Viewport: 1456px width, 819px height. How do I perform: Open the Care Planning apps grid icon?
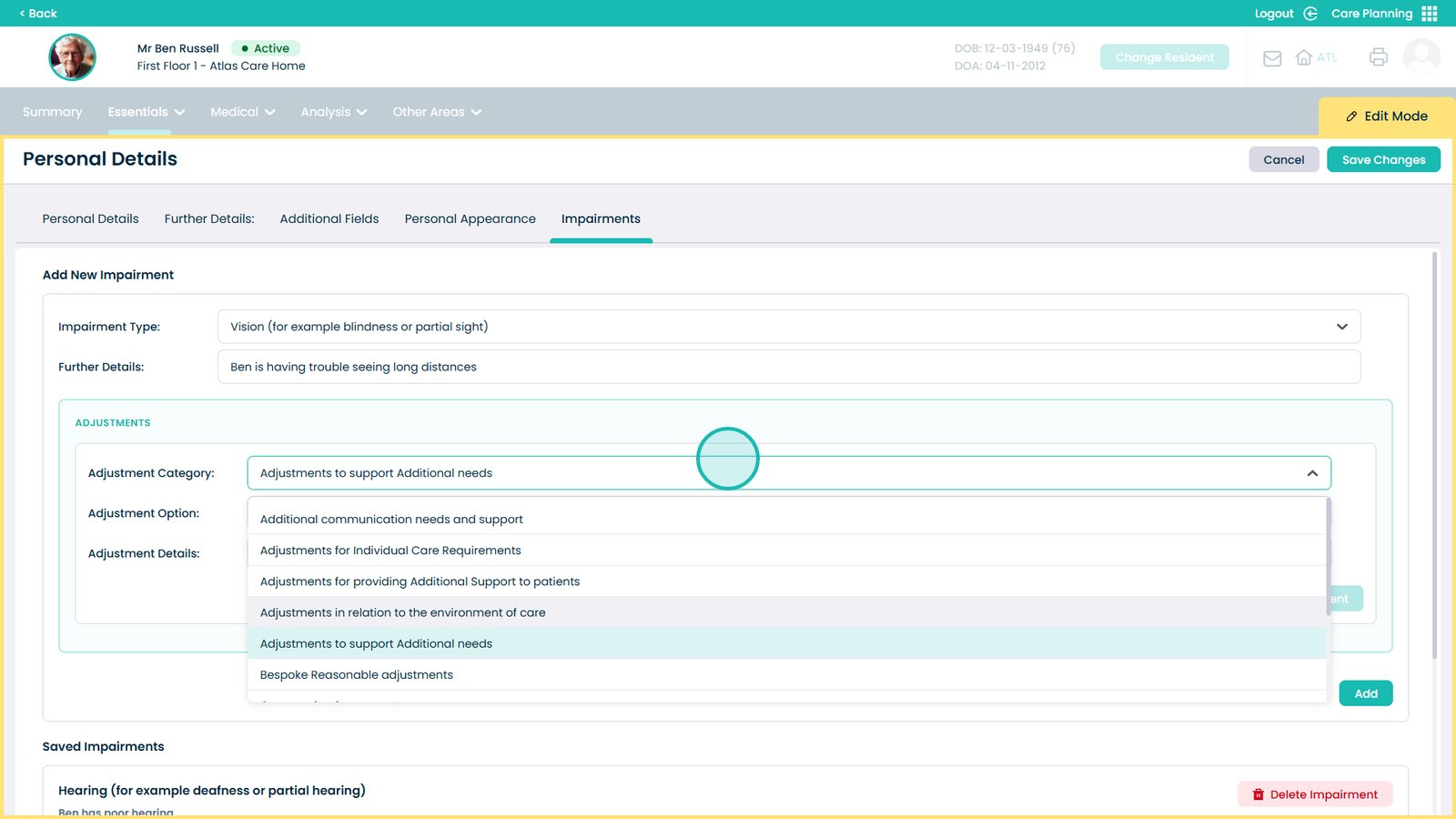point(1430,14)
